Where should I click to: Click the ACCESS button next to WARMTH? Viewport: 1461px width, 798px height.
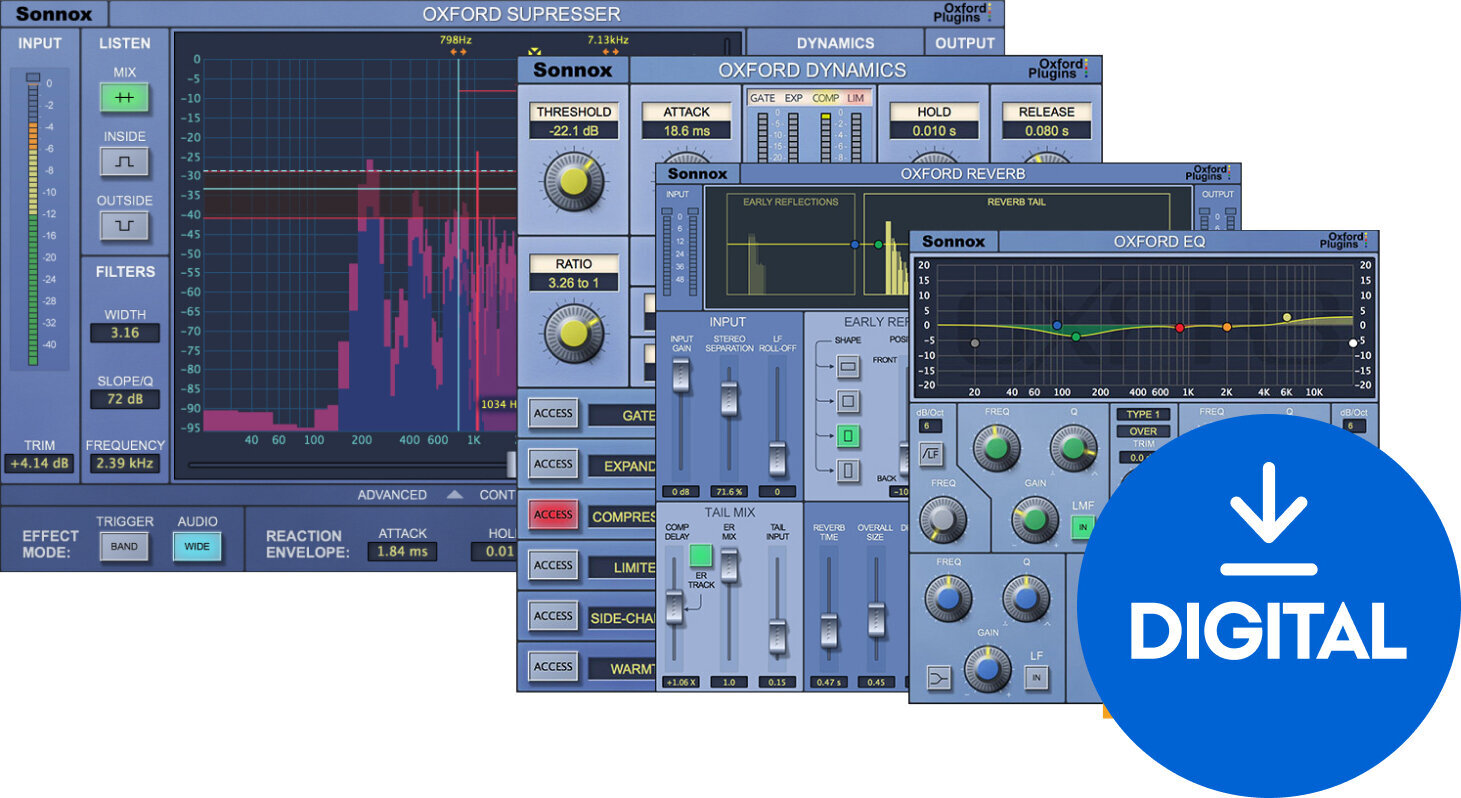tap(552, 666)
